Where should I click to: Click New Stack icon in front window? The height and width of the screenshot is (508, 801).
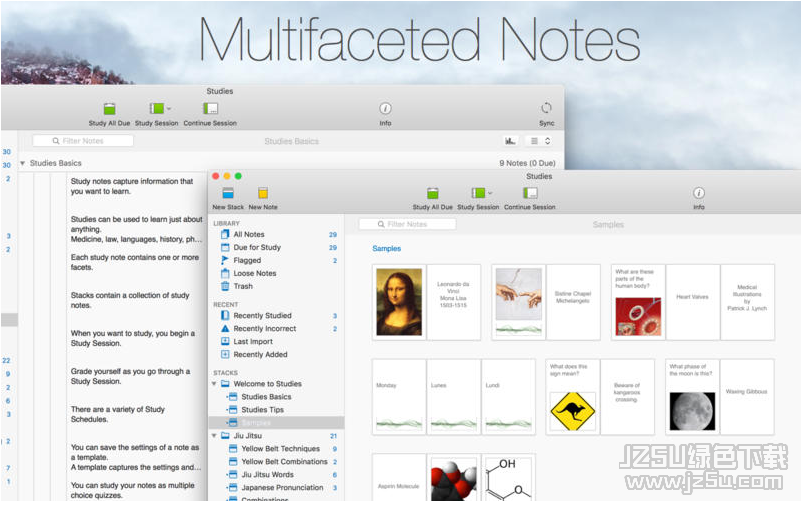(x=228, y=193)
